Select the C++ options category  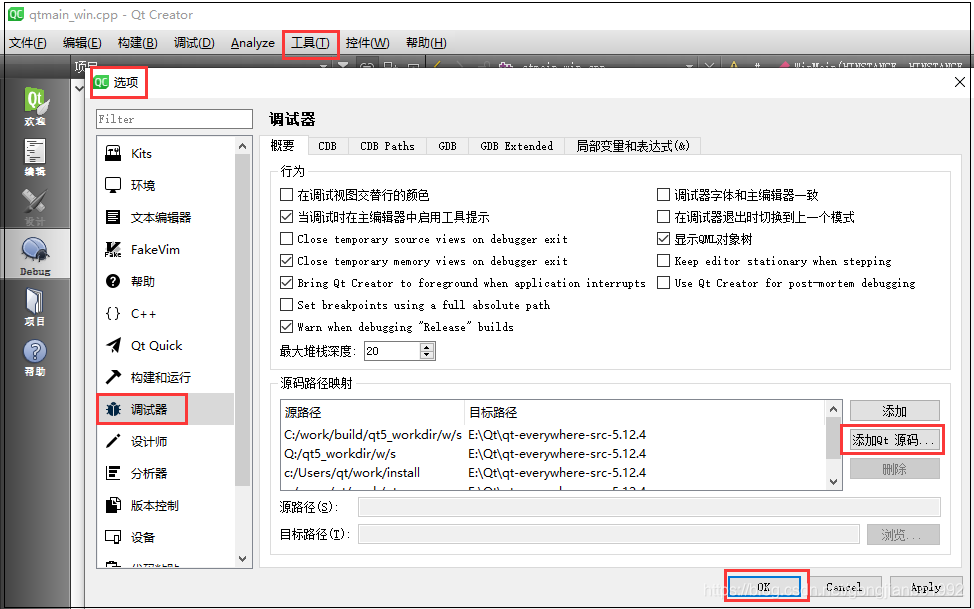(x=165, y=313)
